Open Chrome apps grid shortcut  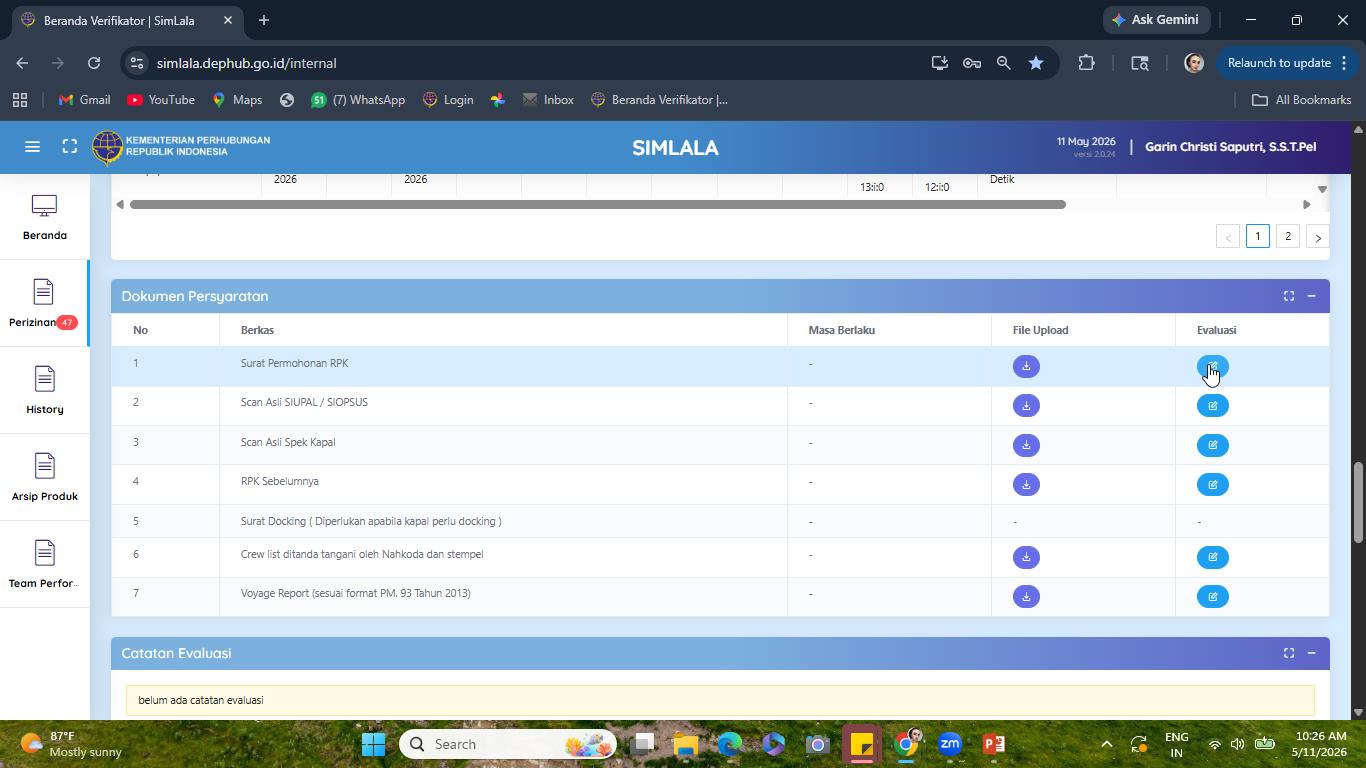pyautogui.click(x=20, y=100)
